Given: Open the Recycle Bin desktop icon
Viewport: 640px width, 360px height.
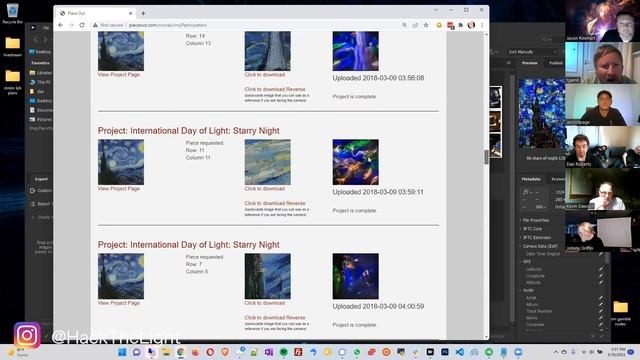Looking at the screenshot, I should coord(13,13).
